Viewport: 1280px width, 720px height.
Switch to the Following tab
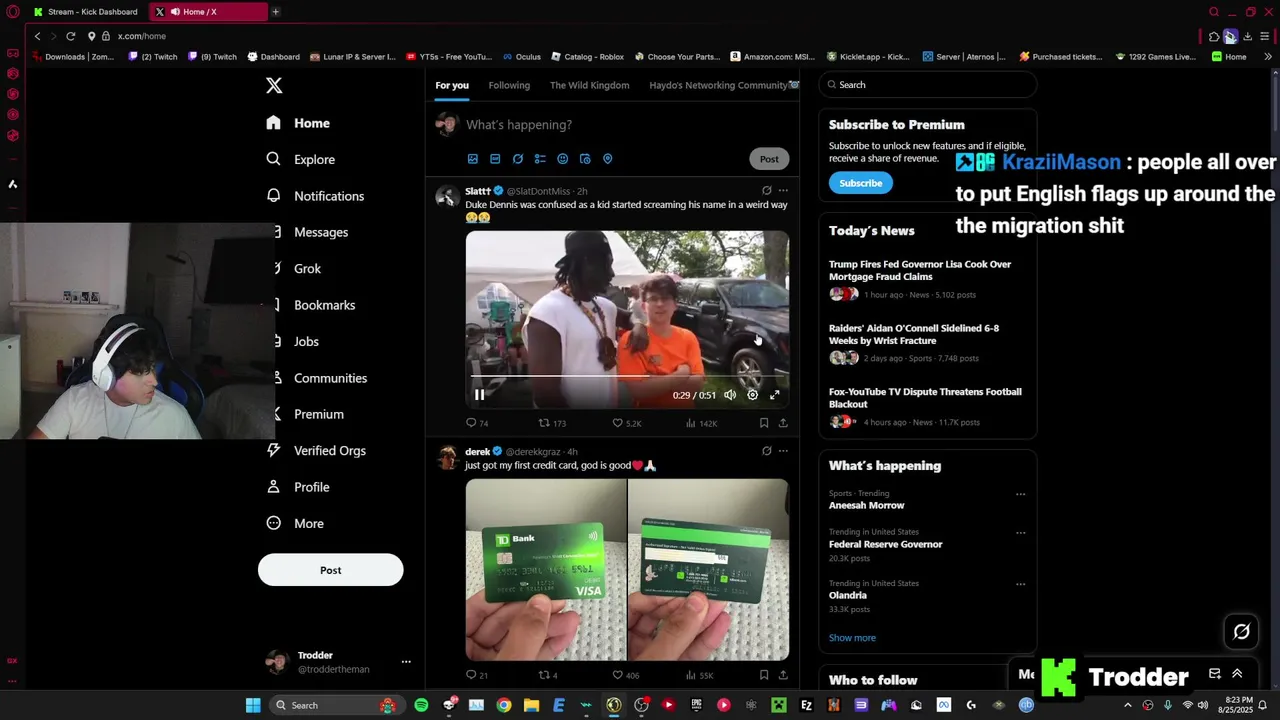(509, 85)
